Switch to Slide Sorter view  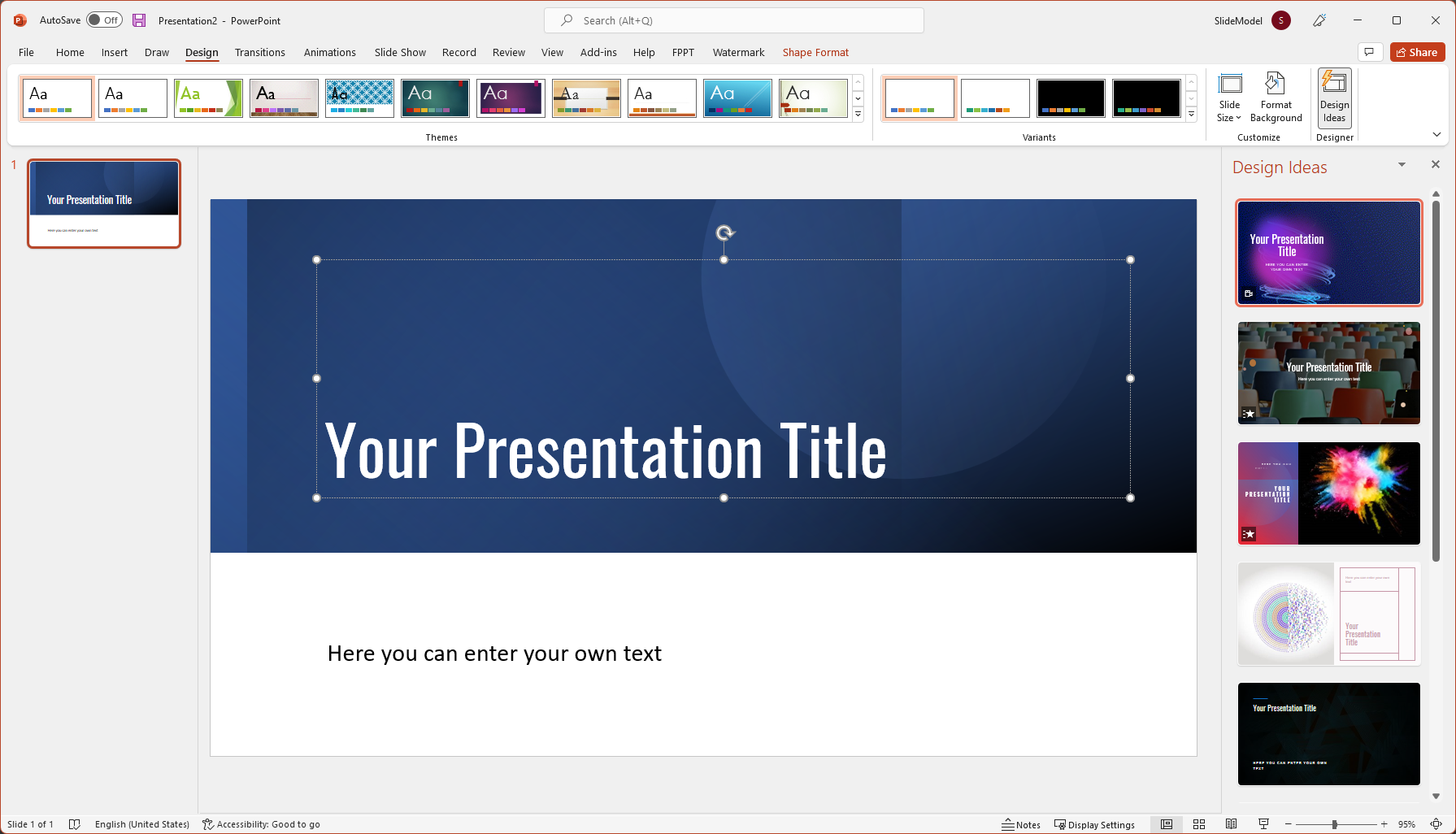click(x=1199, y=823)
